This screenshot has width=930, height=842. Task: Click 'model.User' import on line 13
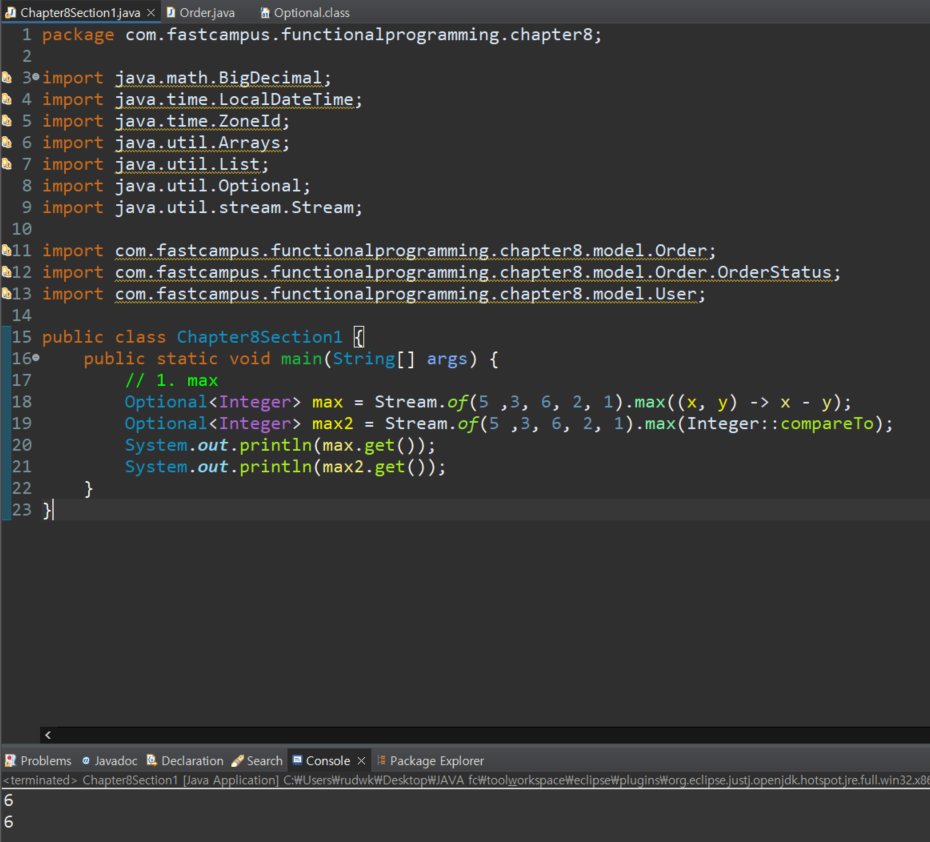pyautogui.click(x=644, y=294)
